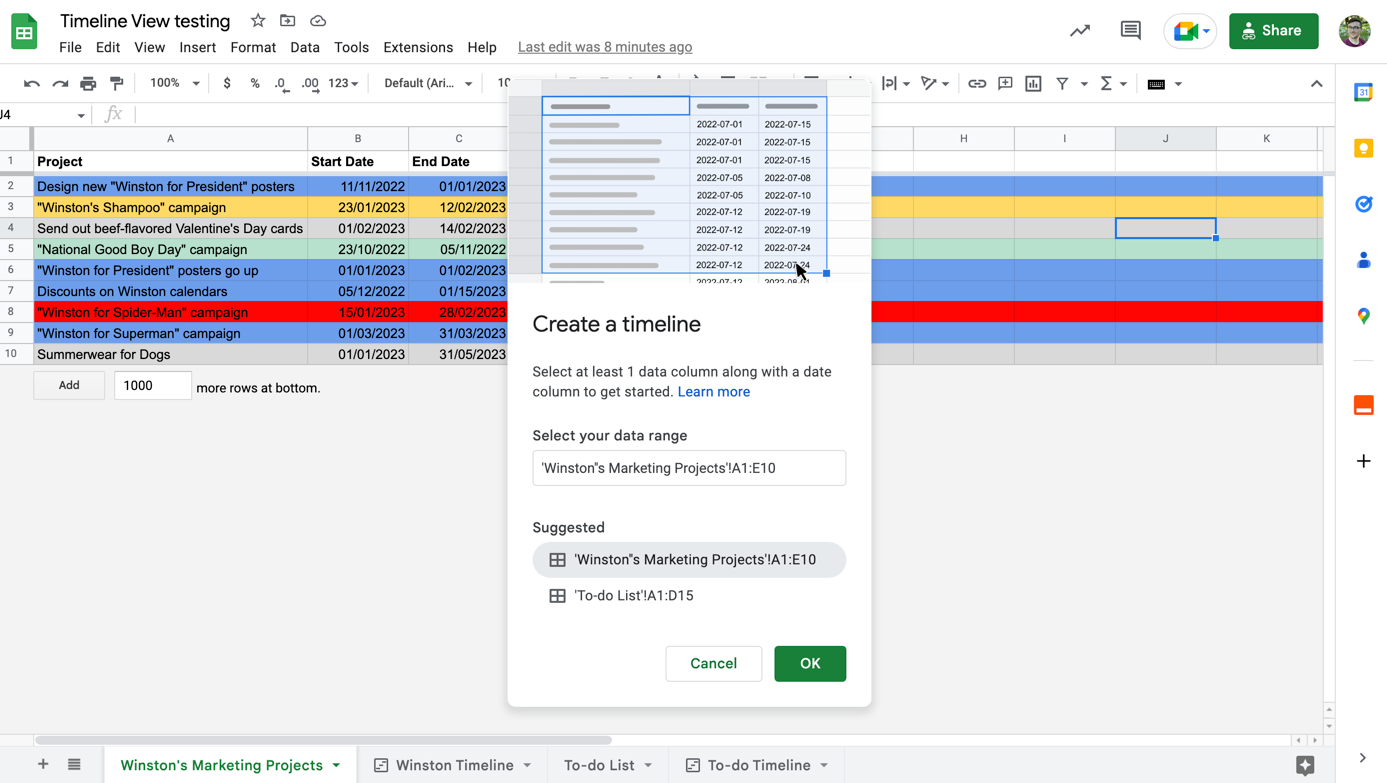Open Google Keep side panel
1387x783 pixels.
[x=1363, y=148]
